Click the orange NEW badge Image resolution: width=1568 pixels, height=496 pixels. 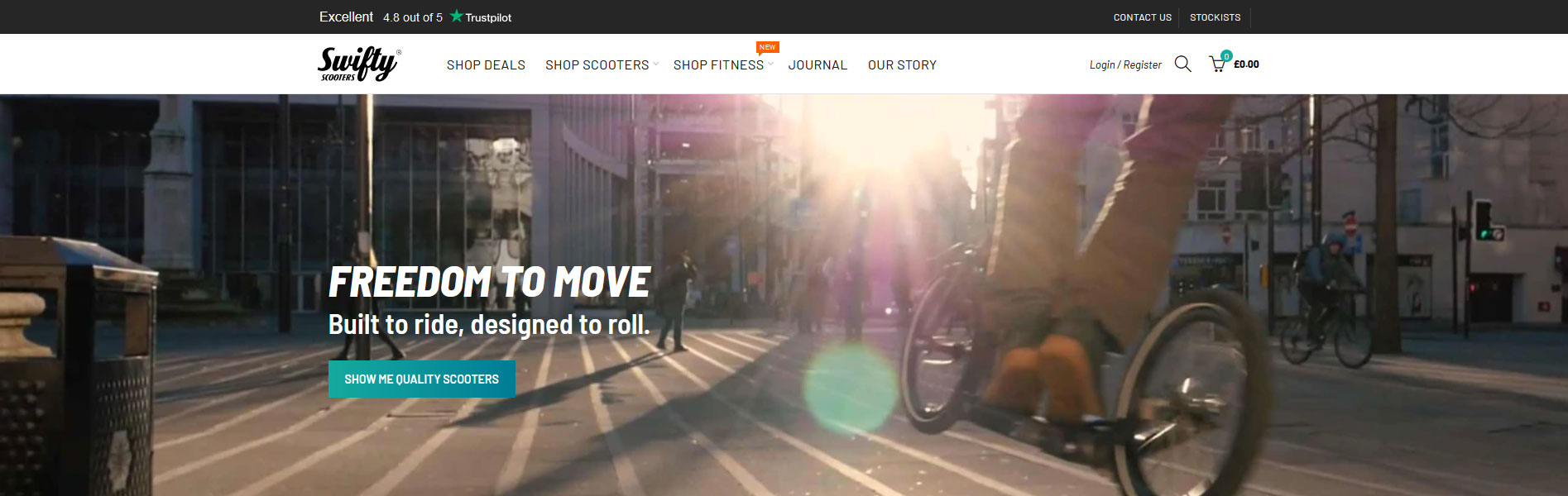click(x=767, y=47)
